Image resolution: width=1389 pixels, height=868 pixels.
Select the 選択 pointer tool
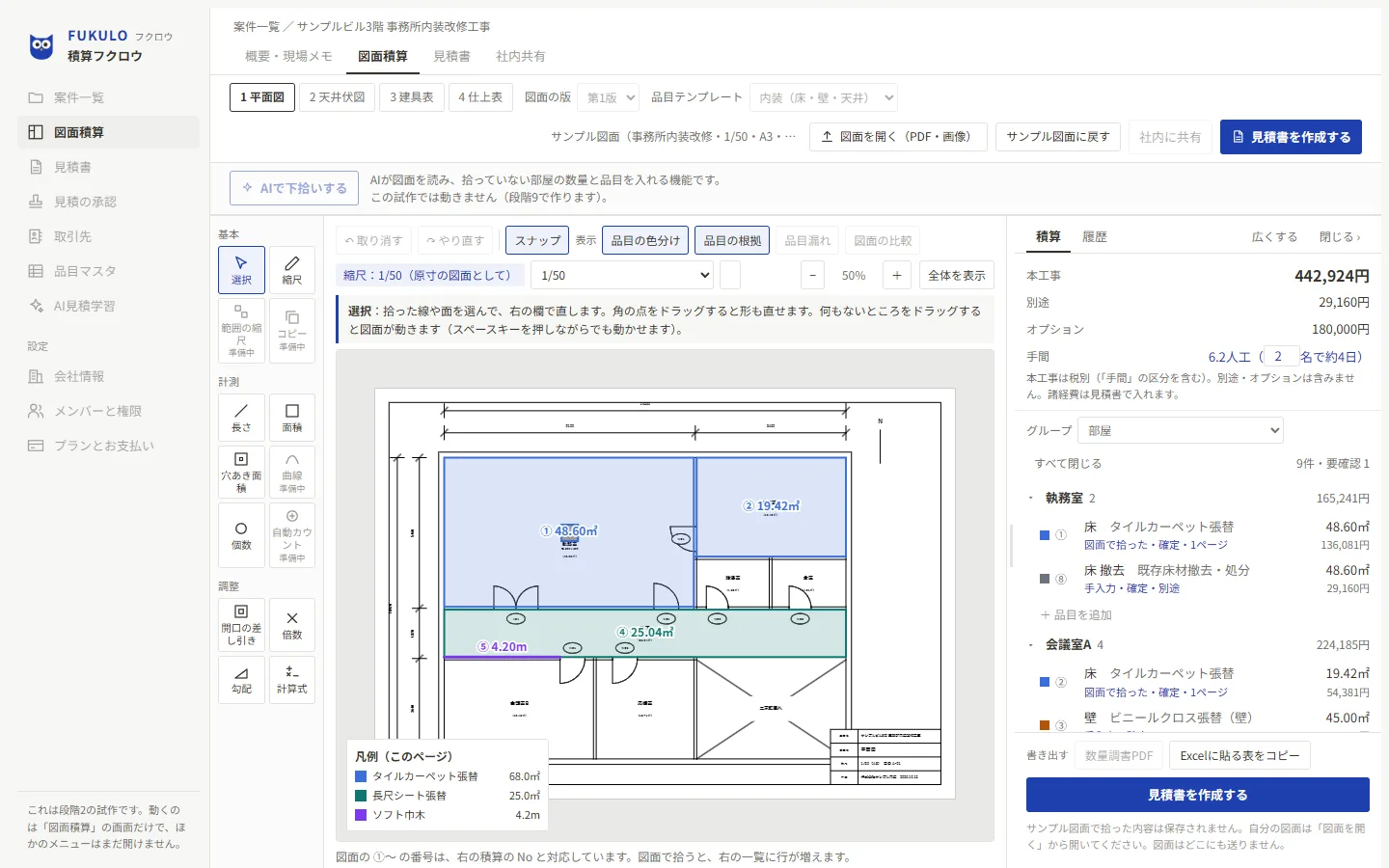pyautogui.click(x=241, y=270)
